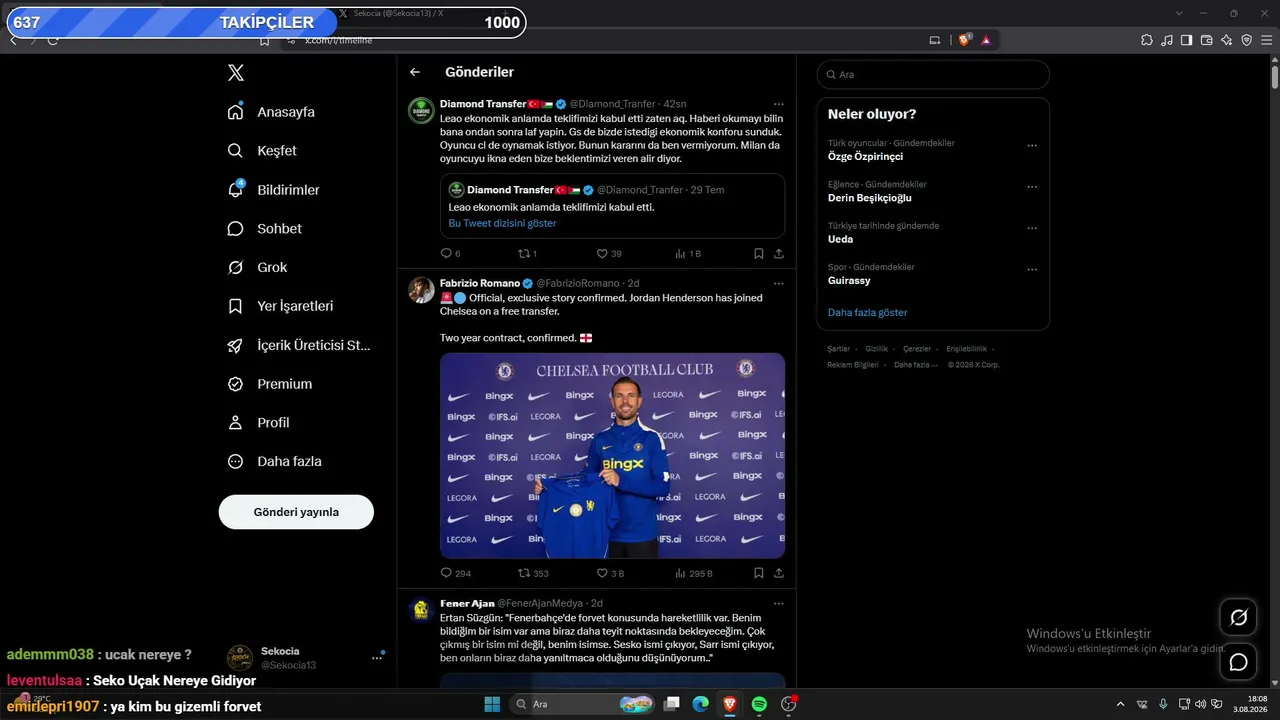Open the browser hamburger menu
Screen dimensions: 1280x720
(x=1267, y=40)
